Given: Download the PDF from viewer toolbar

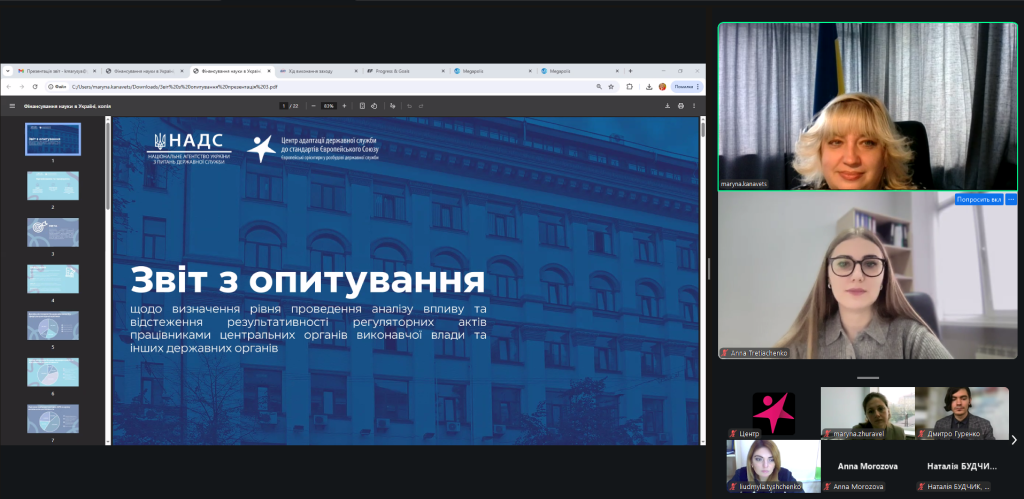Looking at the screenshot, I should pos(667,105).
